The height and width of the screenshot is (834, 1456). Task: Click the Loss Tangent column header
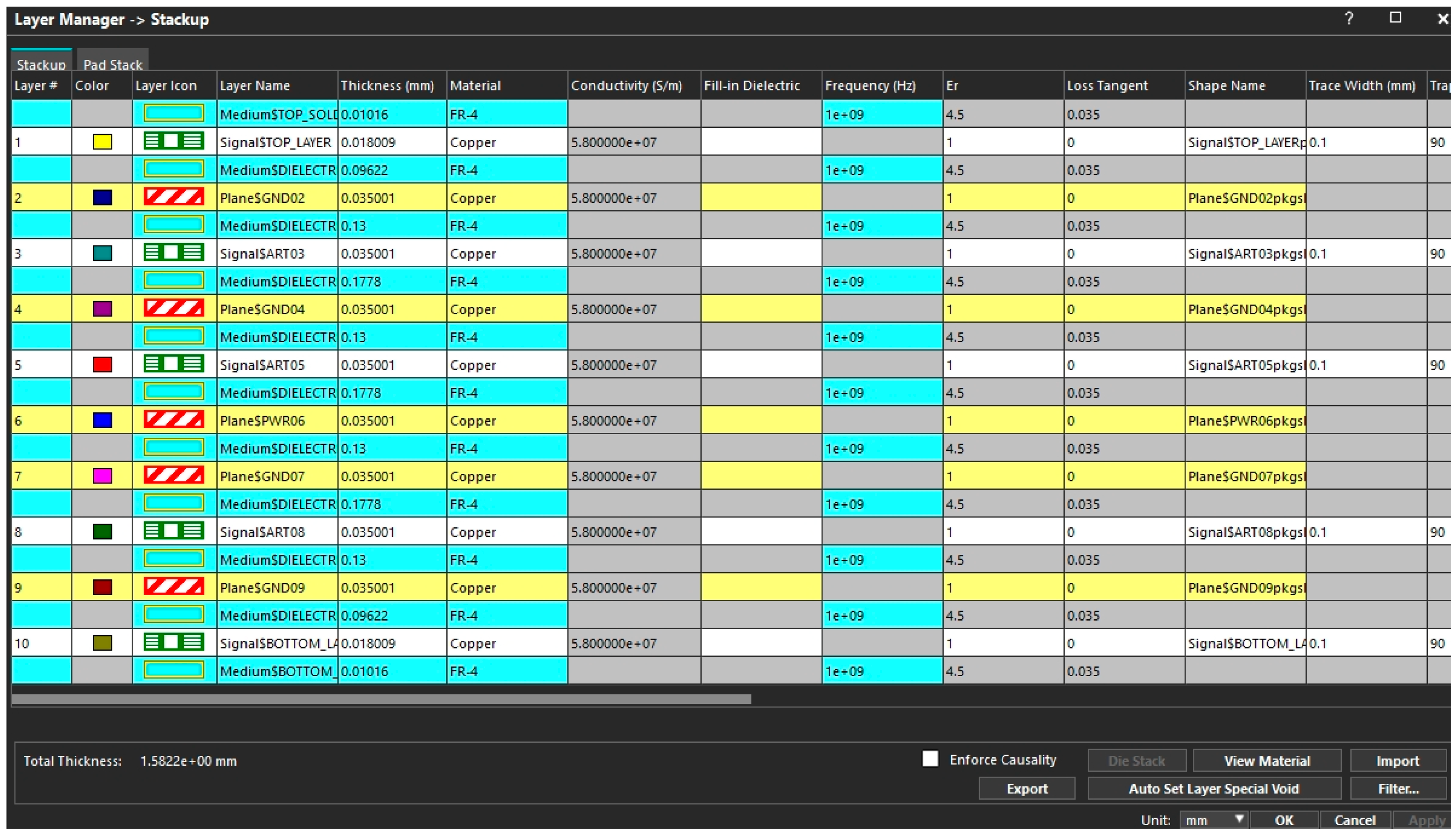[1124, 86]
